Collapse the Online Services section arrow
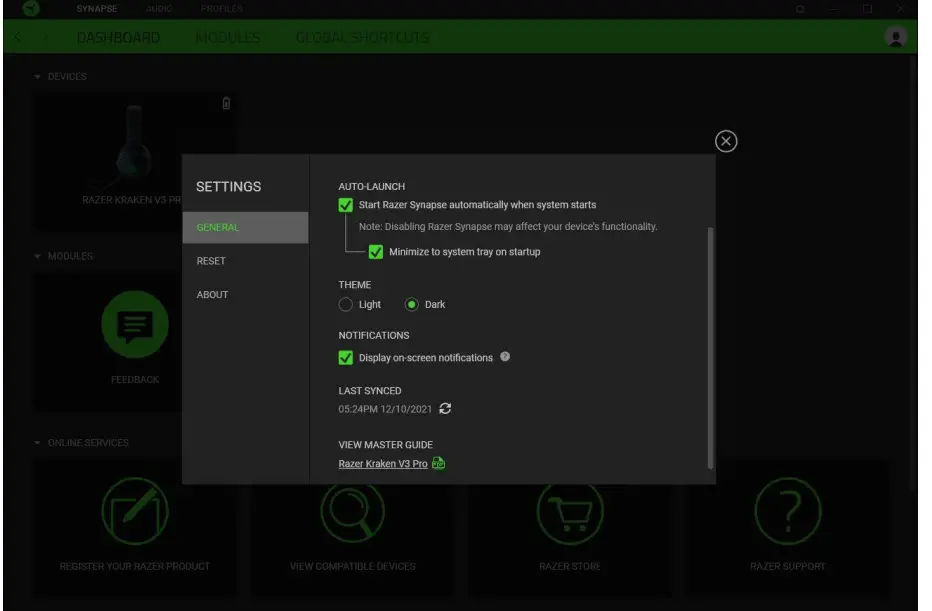The height and width of the screenshot is (611, 932). pyautogui.click(x=38, y=443)
